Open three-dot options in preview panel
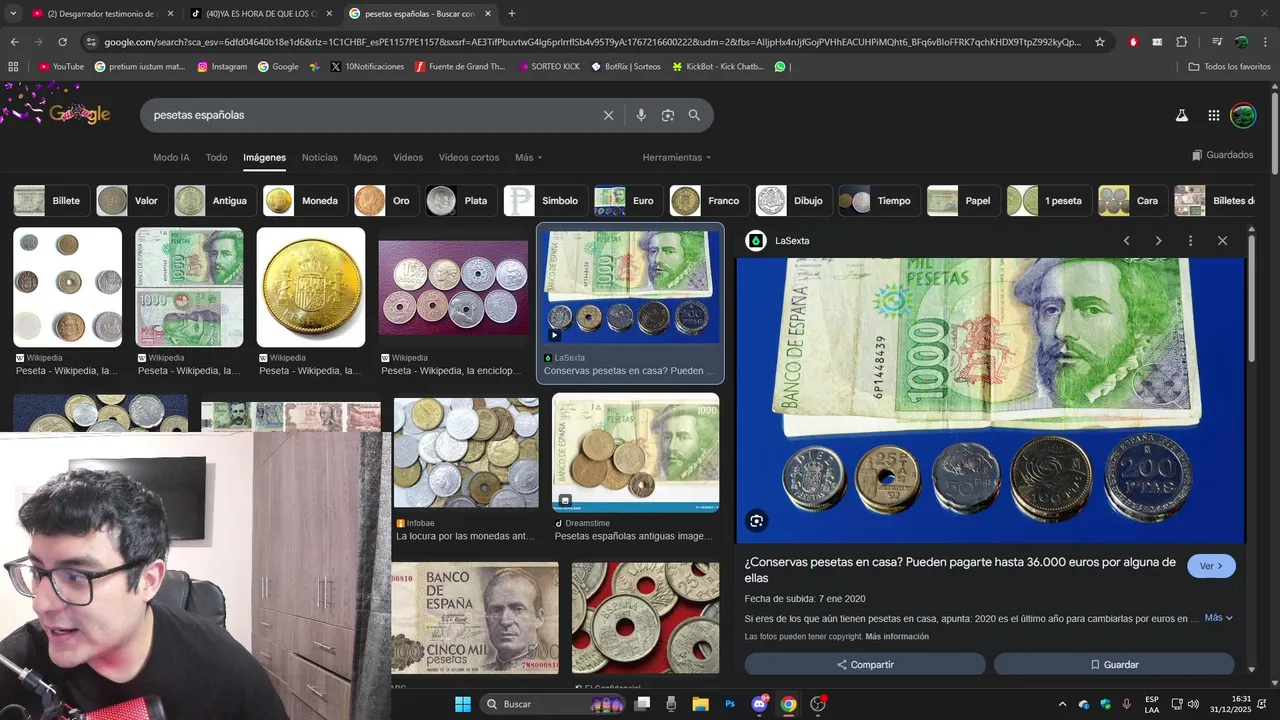This screenshot has width=1280, height=720. (x=1190, y=241)
